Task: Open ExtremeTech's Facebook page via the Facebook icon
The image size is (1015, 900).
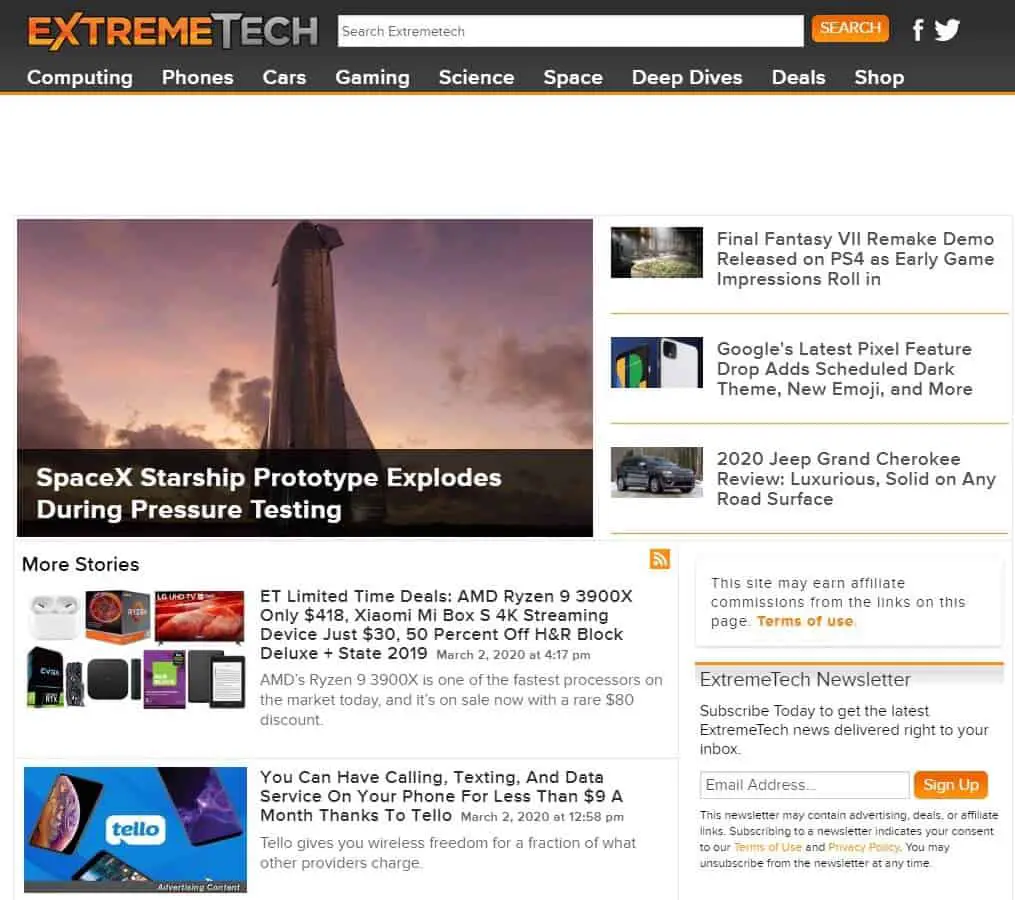Action: pos(917,29)
